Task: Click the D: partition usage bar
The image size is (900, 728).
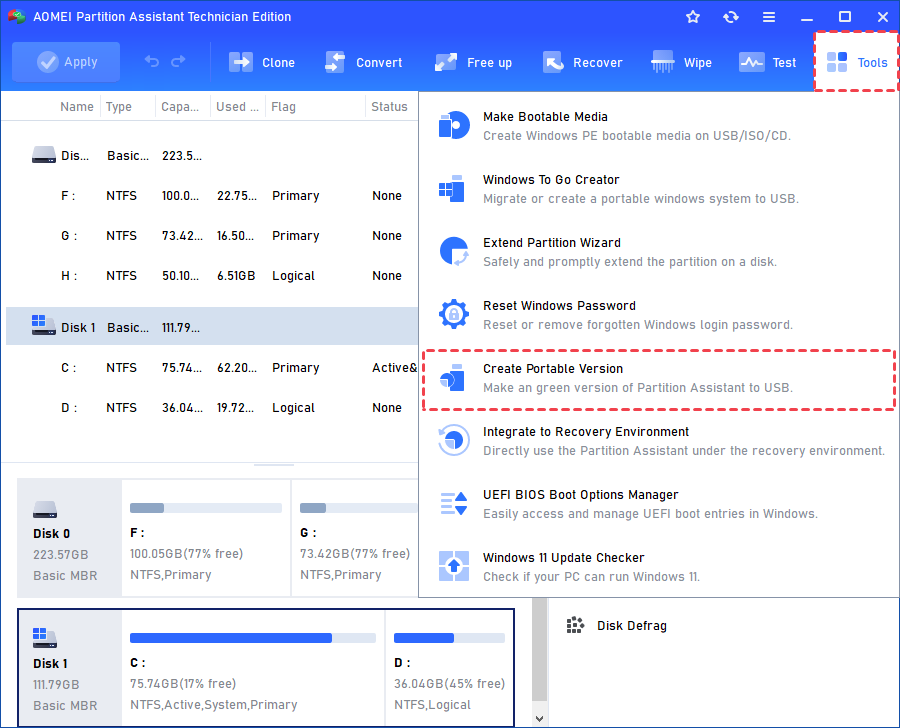Action: coord(449,638)
